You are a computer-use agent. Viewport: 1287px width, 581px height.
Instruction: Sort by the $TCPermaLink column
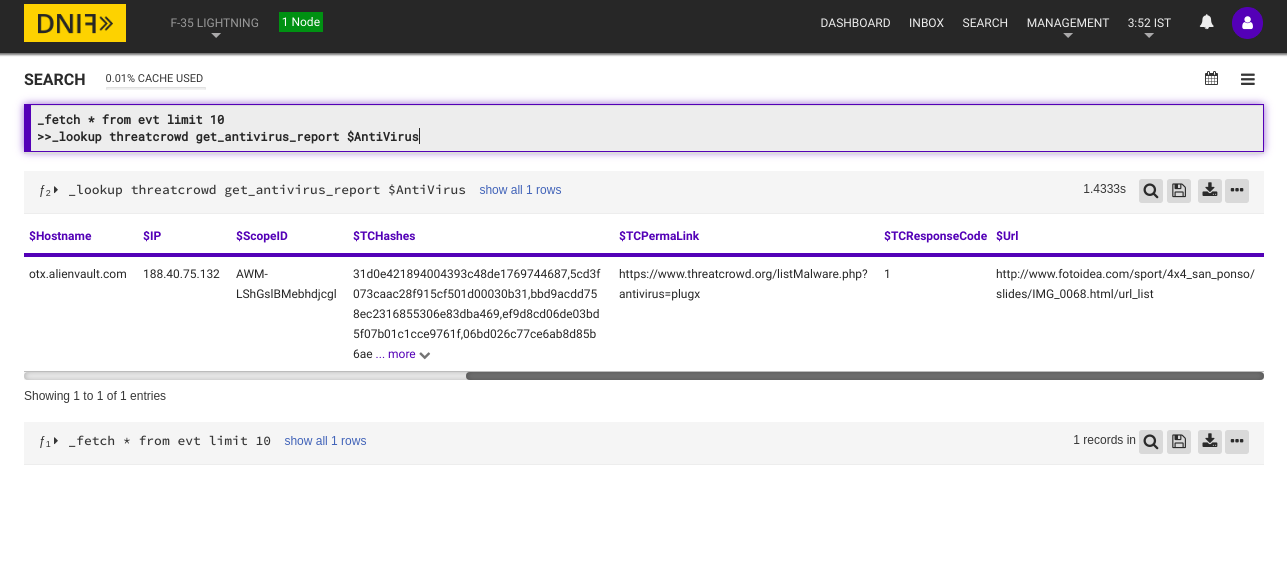(x=659, y=236)
